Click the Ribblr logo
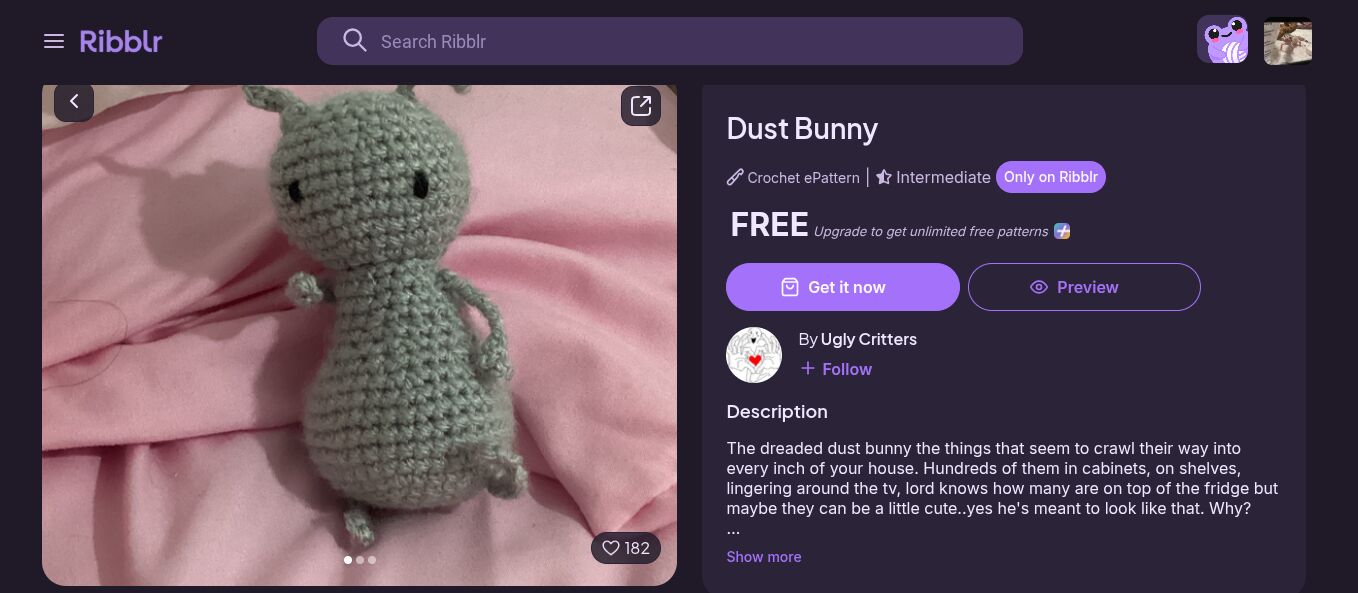Screen dimensions: 1358x593 [x=121, y=41]
